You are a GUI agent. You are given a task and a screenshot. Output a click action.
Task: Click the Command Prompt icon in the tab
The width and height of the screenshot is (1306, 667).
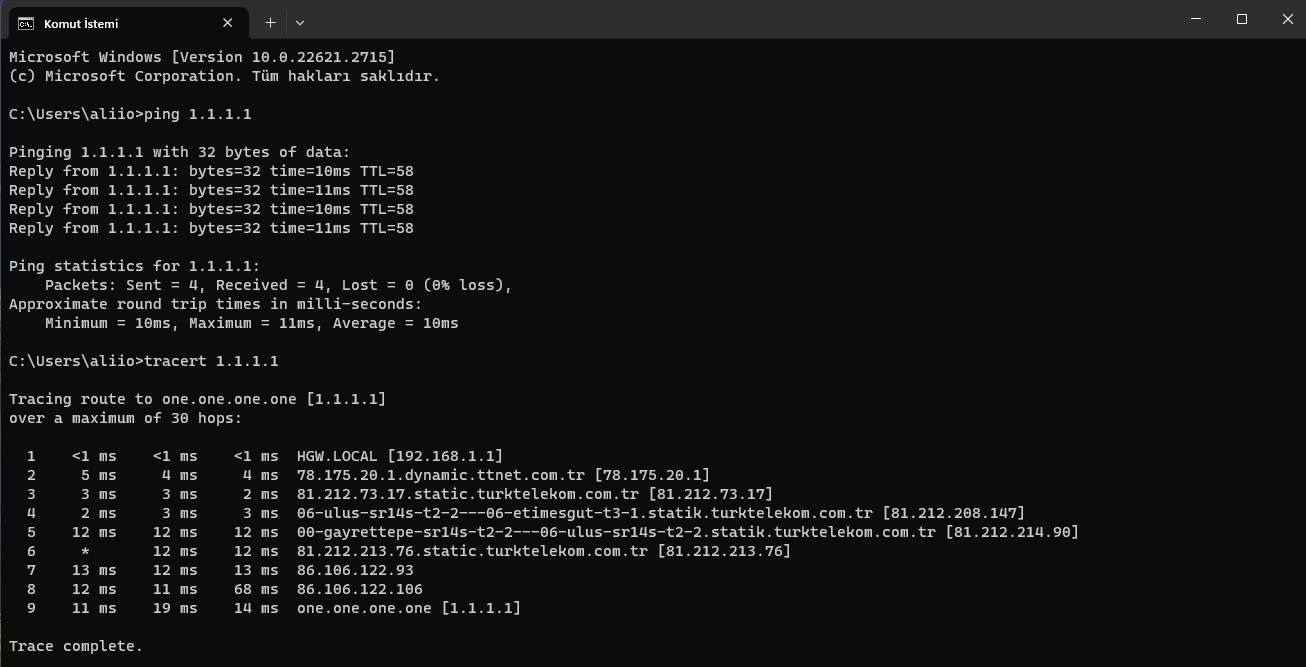click(x=26, y=23)
